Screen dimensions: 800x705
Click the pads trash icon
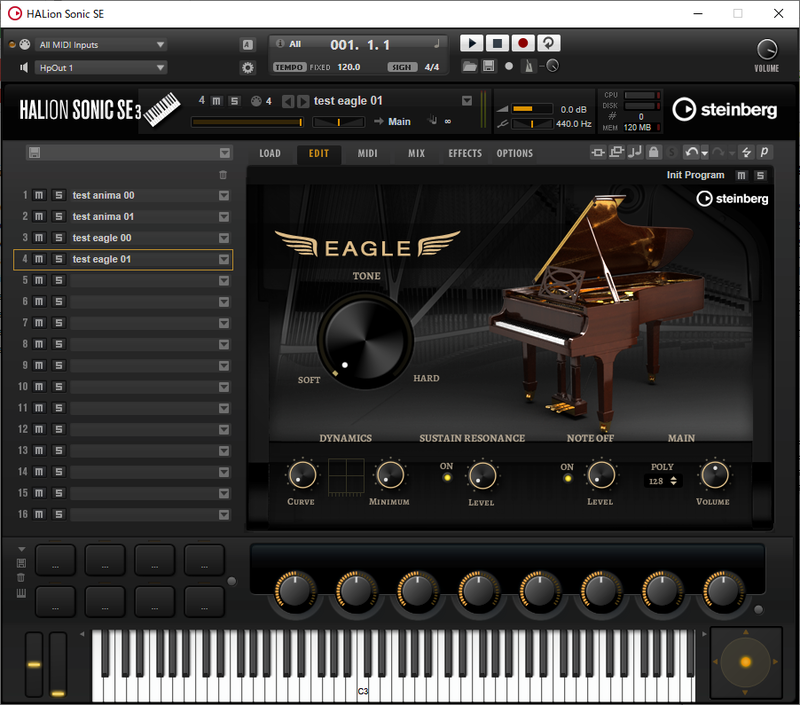pyautogui.click(x=21, y=577)
